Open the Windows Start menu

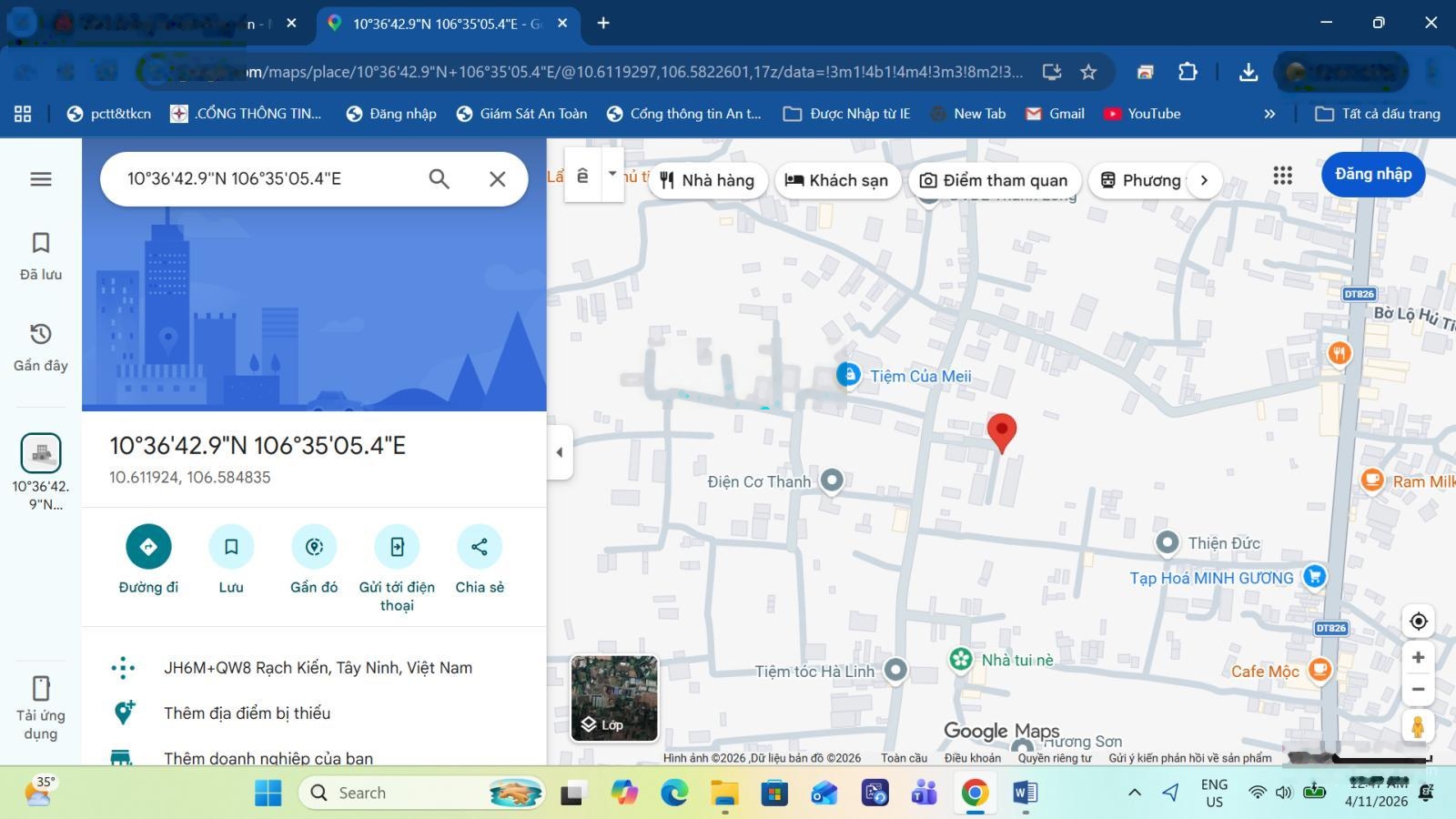coord(268,793)
